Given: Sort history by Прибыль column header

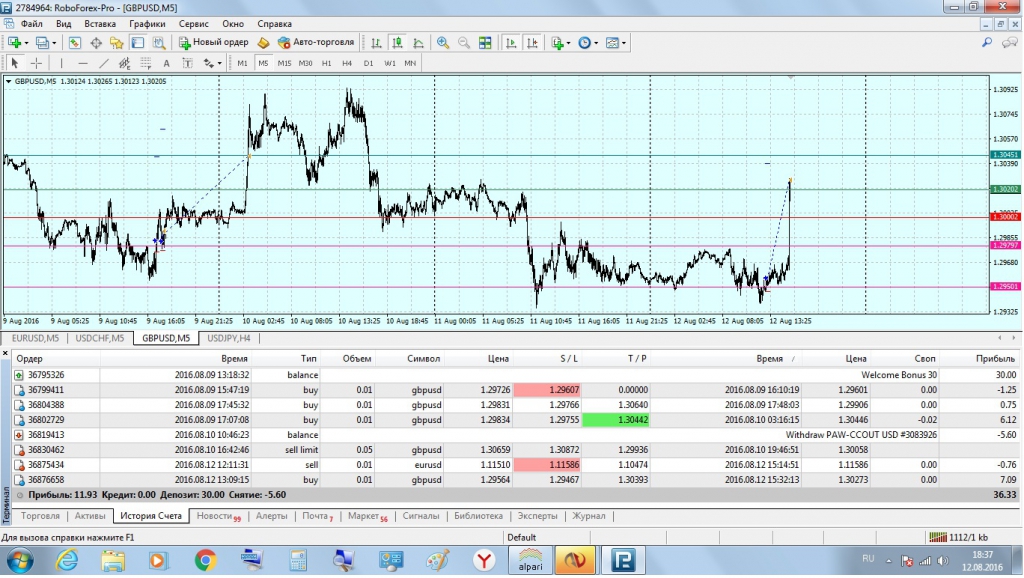Looking at the screenshot, I should point(998,357).
